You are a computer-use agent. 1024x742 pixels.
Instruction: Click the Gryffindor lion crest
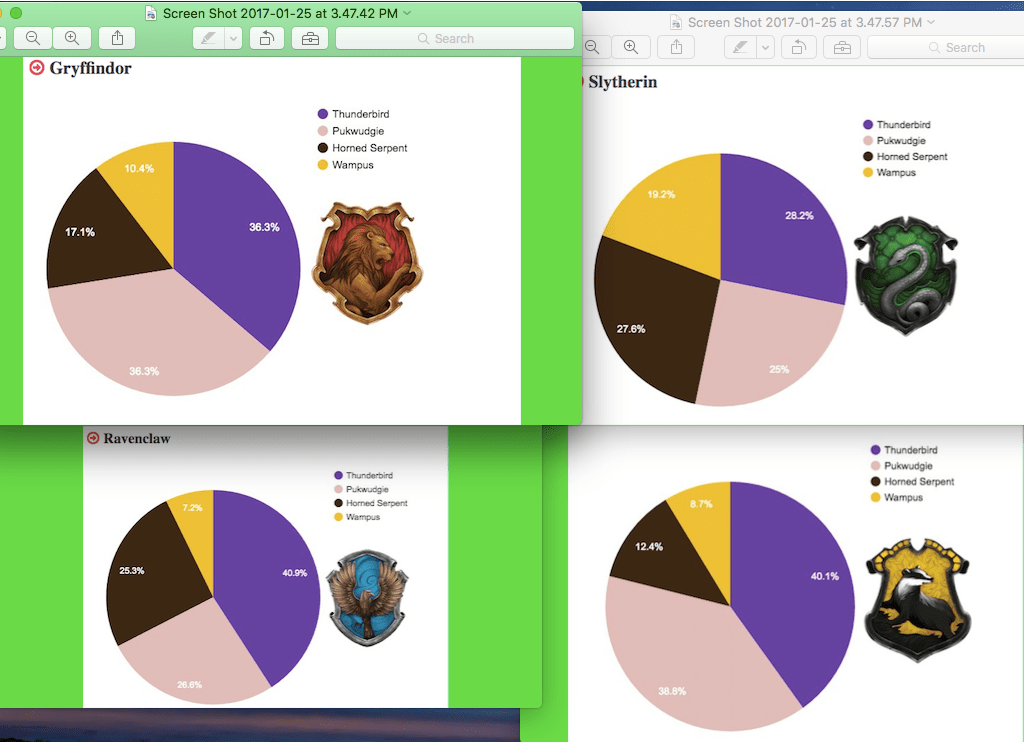[x=368, y=263]
